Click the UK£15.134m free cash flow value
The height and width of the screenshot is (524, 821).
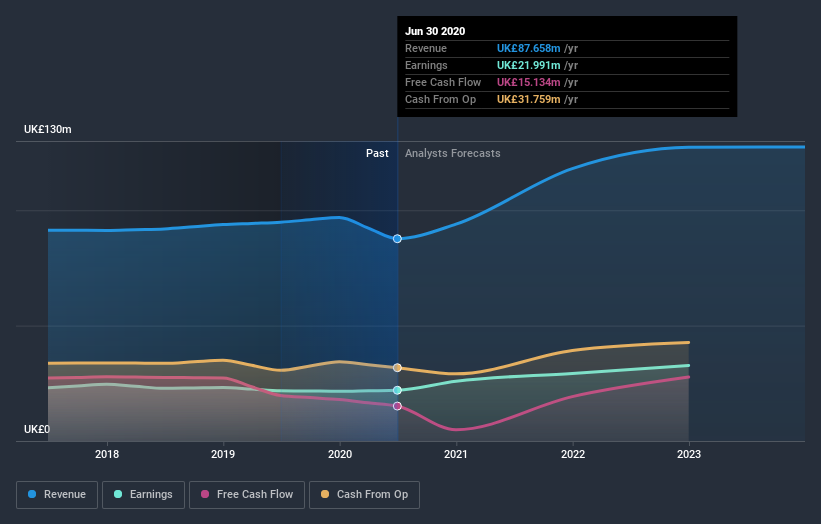[x=528, y=82]
